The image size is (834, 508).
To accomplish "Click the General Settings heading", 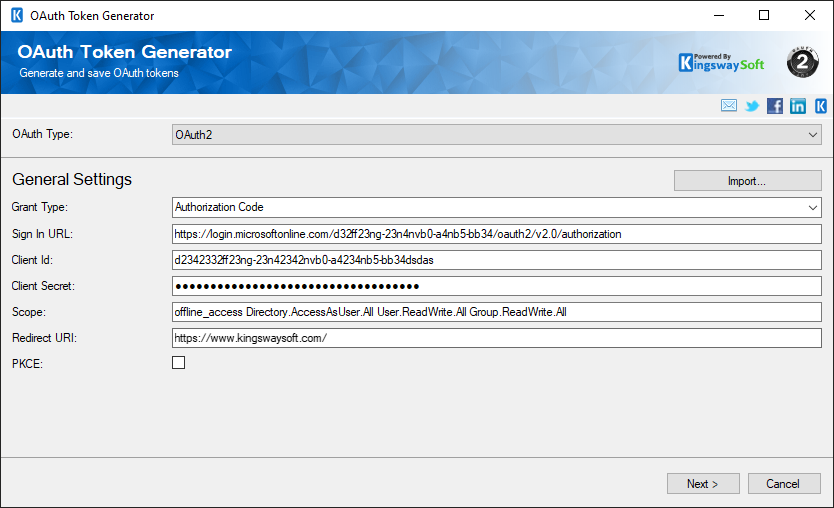I will 72,180.
